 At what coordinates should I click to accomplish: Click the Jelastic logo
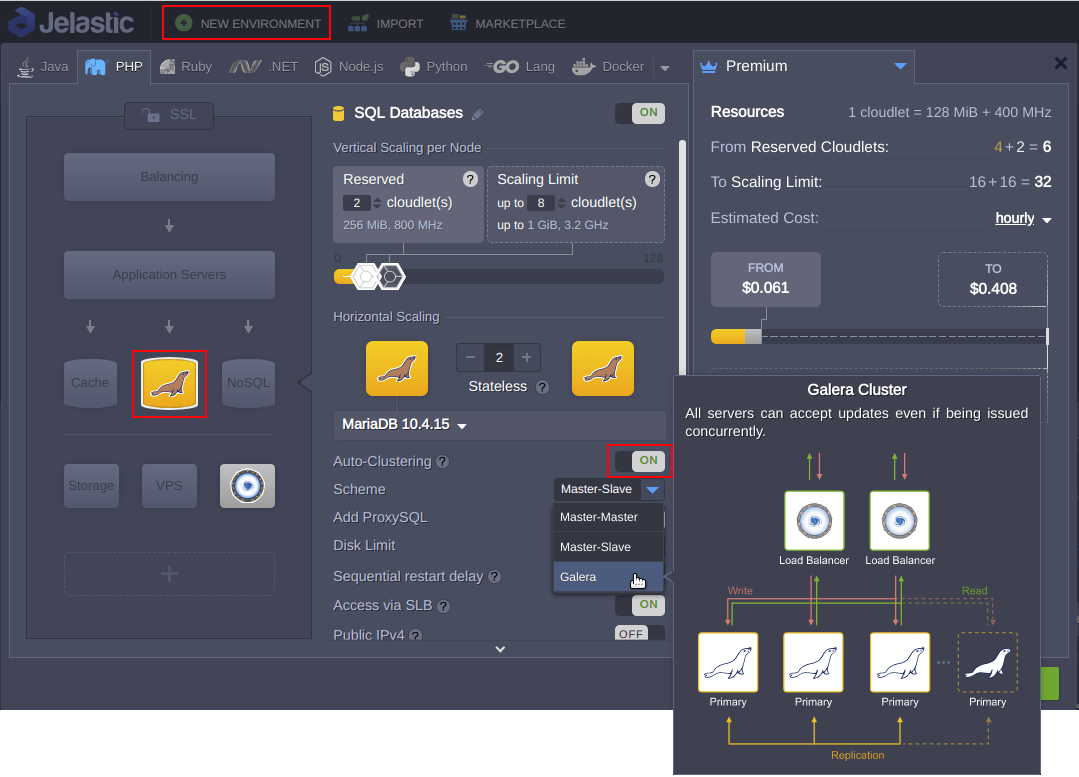(71, 22)
